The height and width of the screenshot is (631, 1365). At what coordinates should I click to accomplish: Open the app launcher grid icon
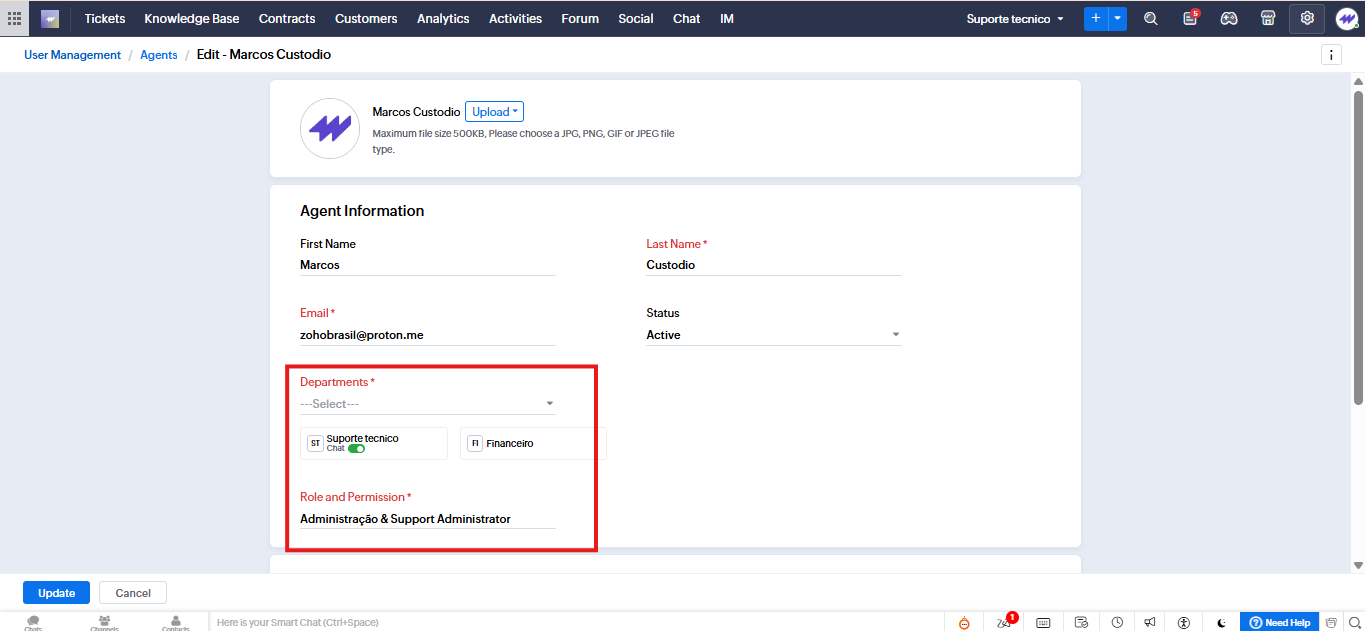[x=15, y=18]
